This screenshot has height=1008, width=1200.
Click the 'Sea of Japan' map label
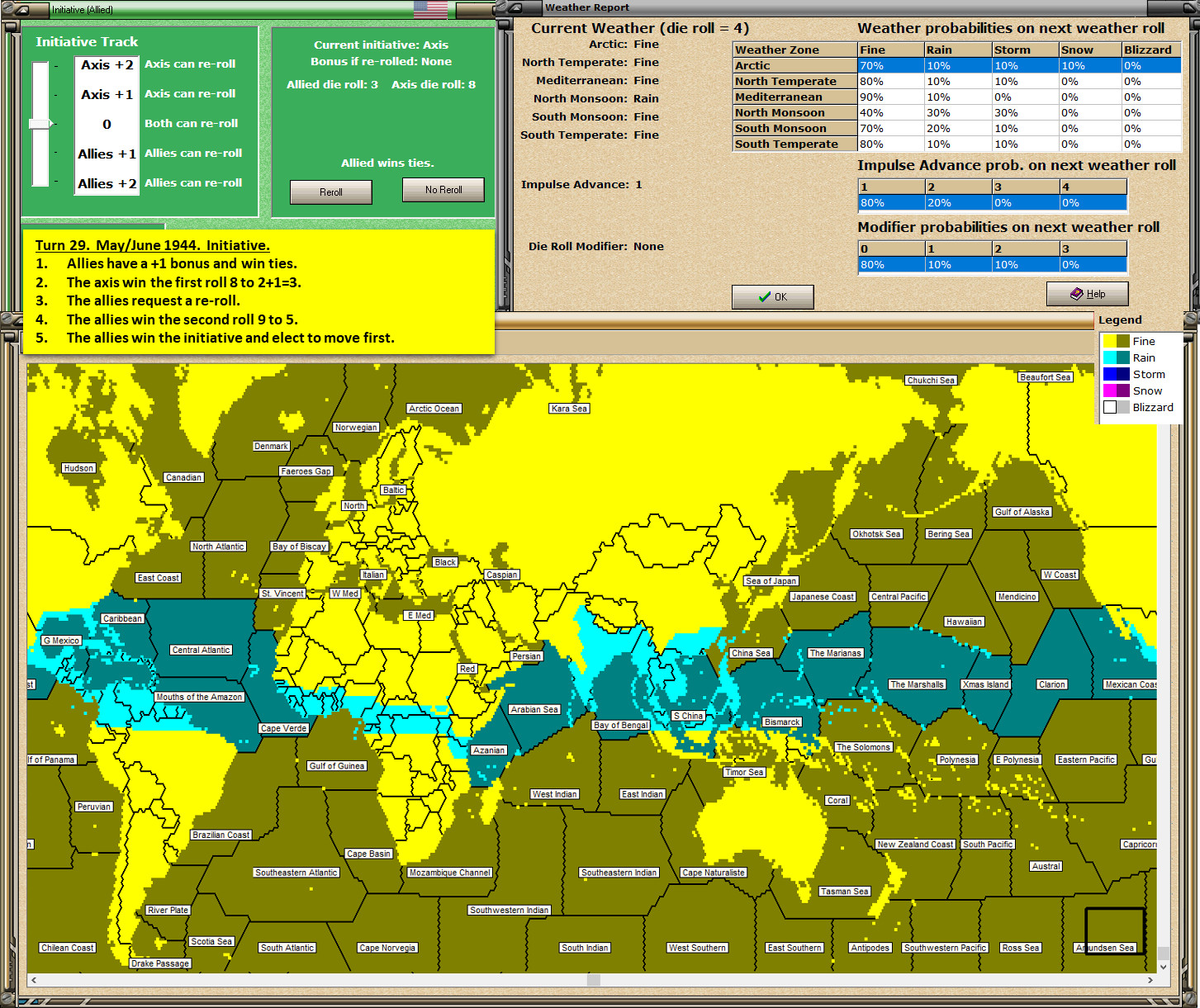coord(771,581)
